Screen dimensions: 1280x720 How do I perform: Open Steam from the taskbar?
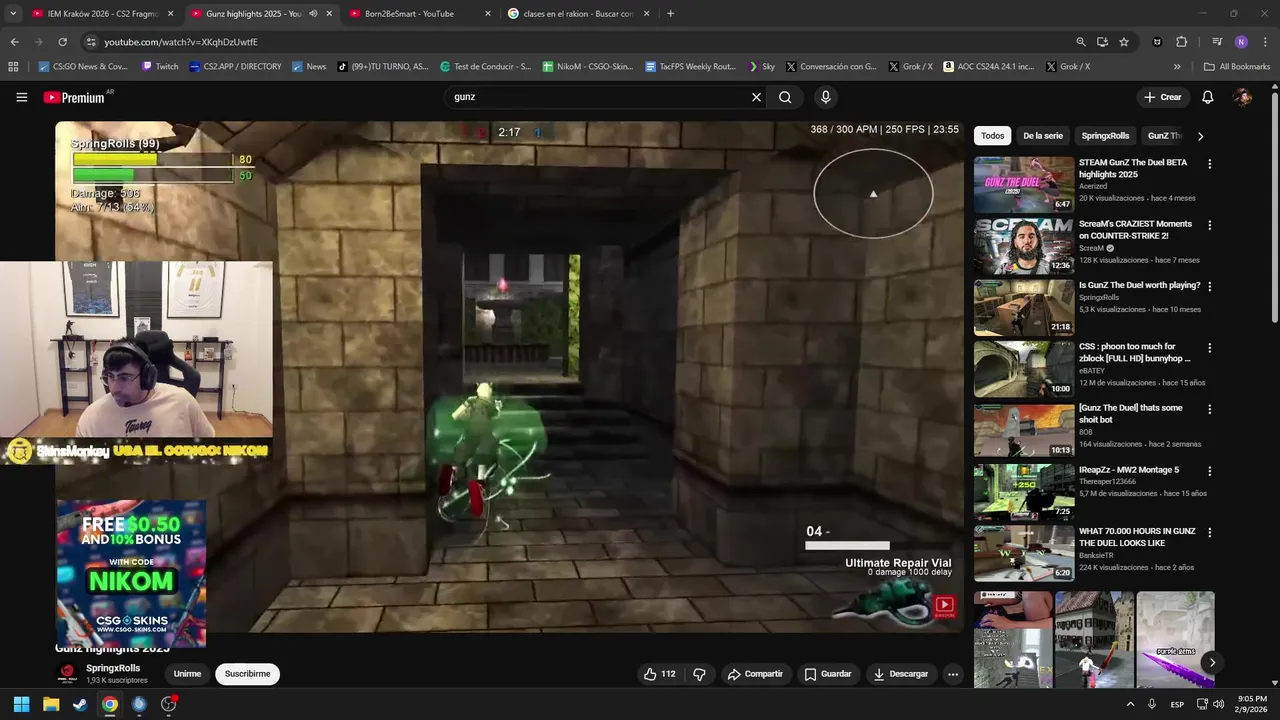click(x=80, y=704)
